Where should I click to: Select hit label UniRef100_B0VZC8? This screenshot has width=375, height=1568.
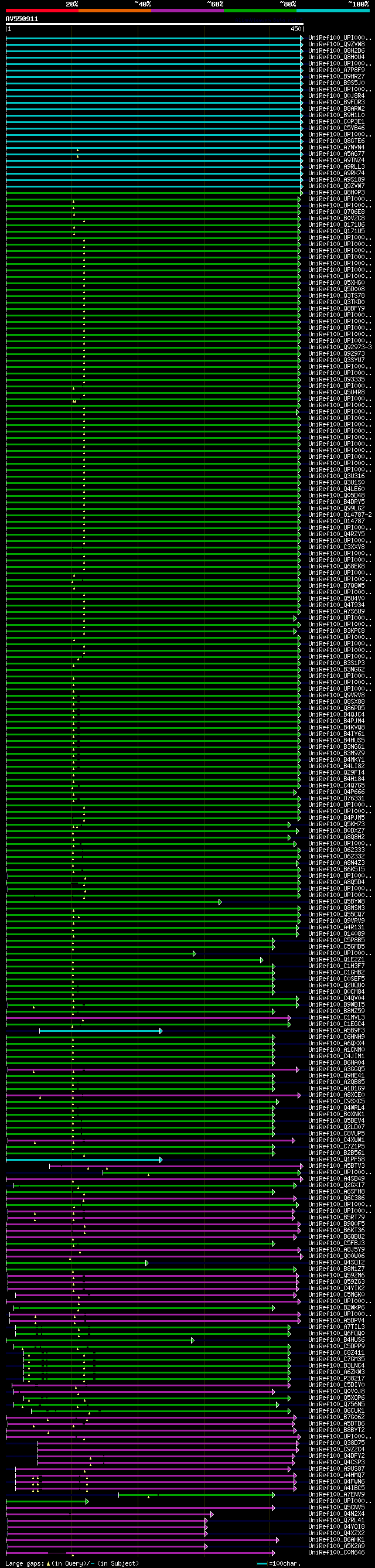click(337, 219)
